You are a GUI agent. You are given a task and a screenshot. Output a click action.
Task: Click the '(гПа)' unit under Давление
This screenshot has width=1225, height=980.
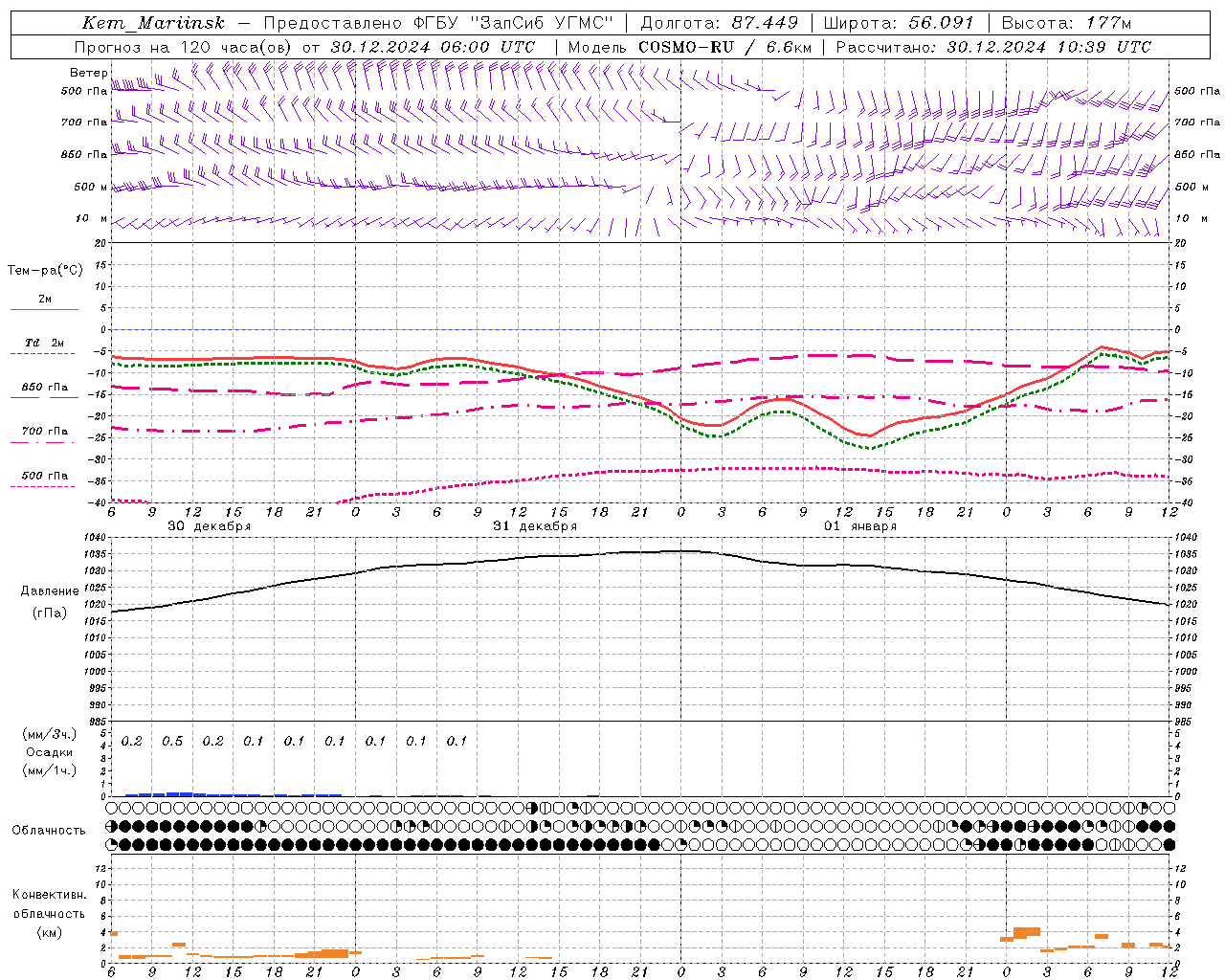[x=50, y=613]
